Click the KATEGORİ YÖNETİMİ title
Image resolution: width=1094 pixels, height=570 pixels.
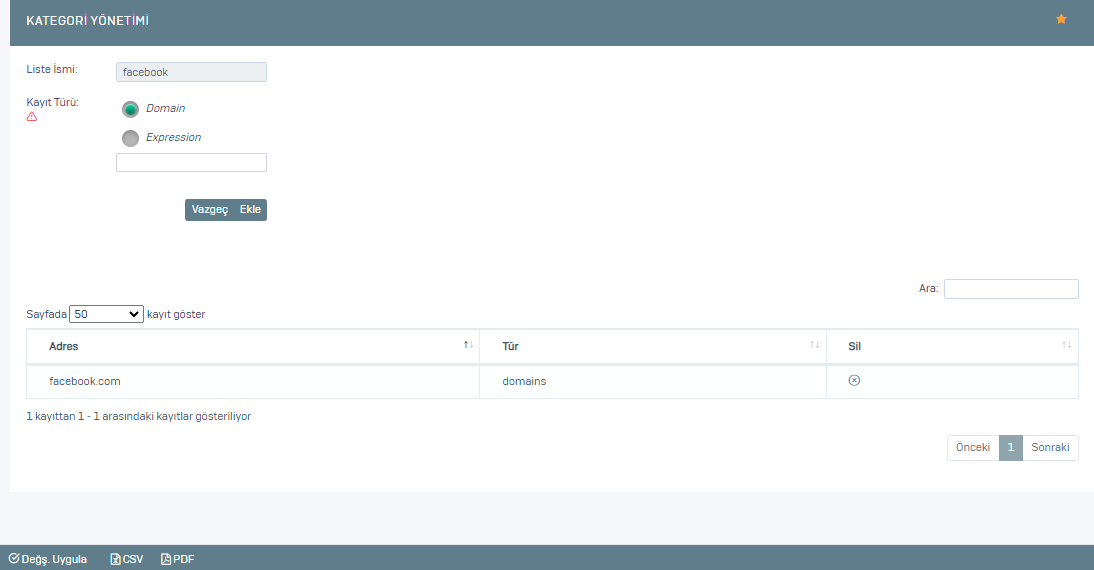coord(87,21)
